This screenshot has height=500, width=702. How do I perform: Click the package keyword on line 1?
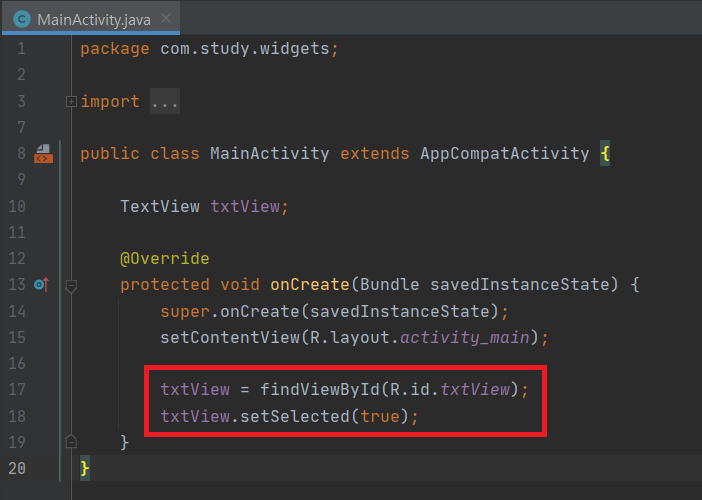coord(115,49)
